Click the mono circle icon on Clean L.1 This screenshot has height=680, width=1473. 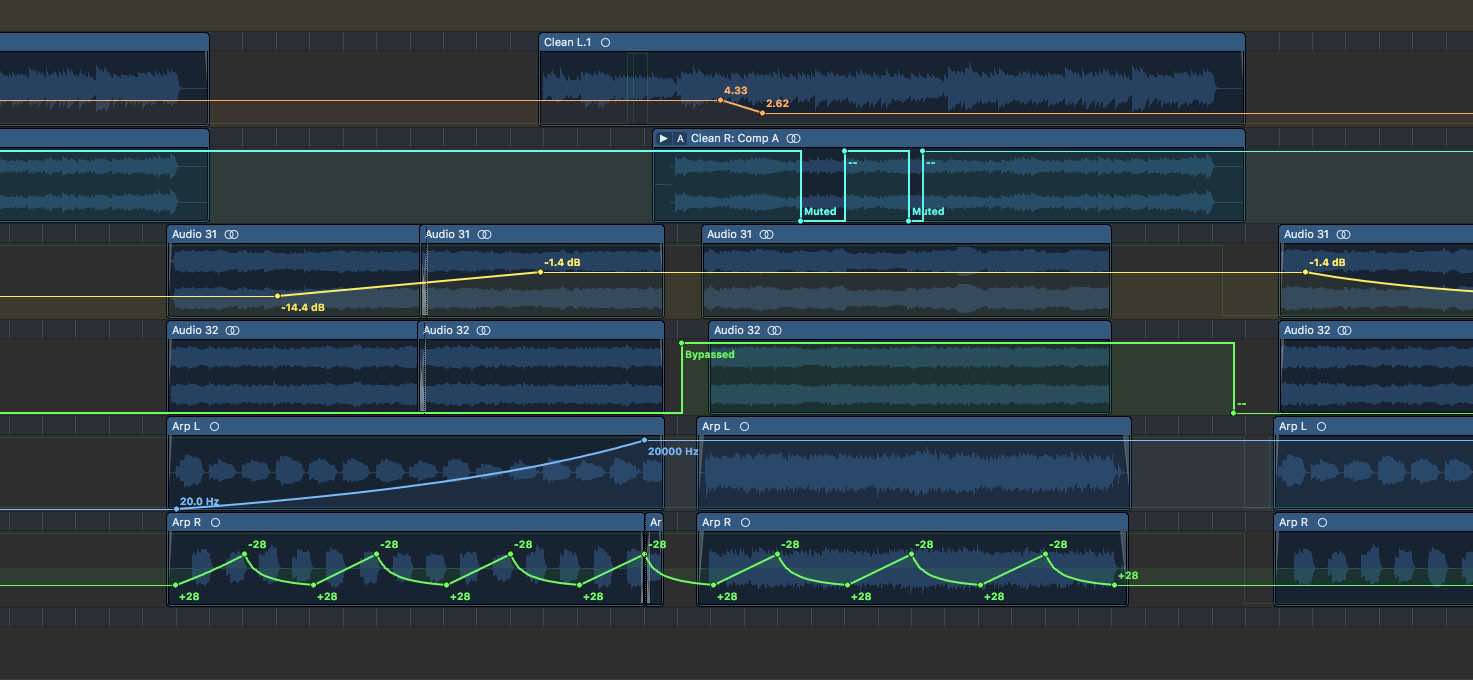(606, 42)
